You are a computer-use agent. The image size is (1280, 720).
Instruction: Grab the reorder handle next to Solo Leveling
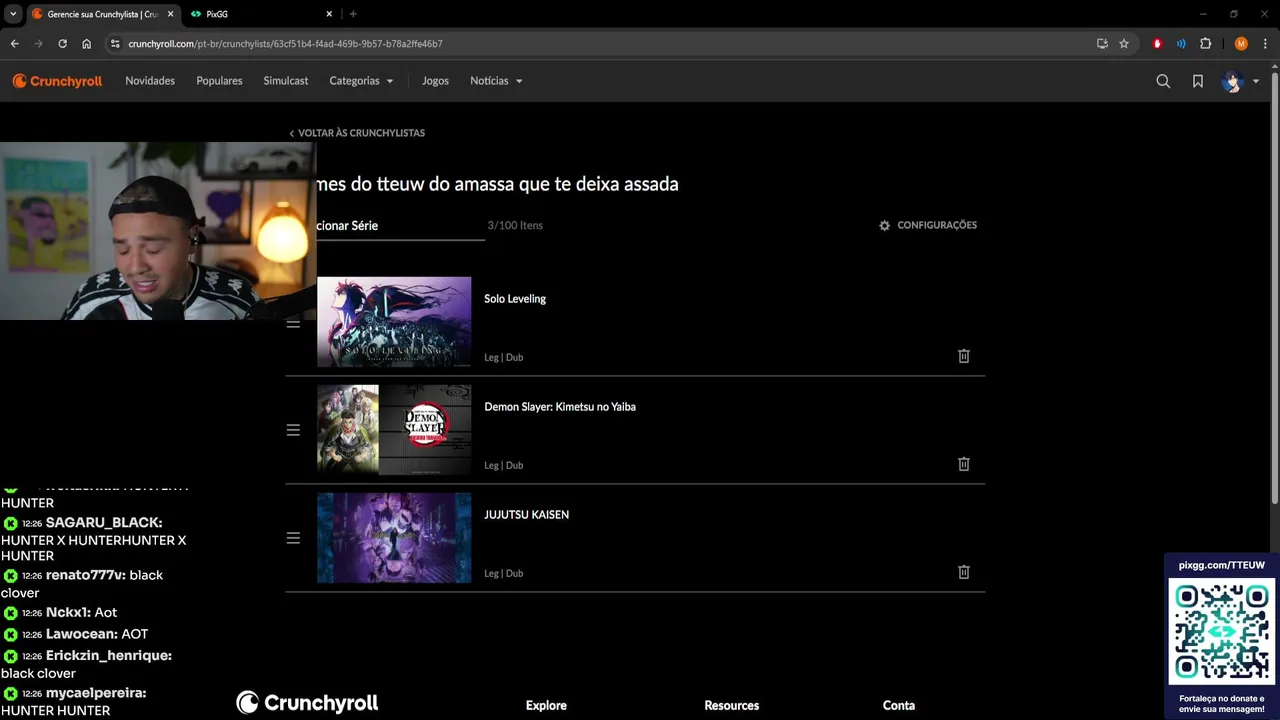293,323
